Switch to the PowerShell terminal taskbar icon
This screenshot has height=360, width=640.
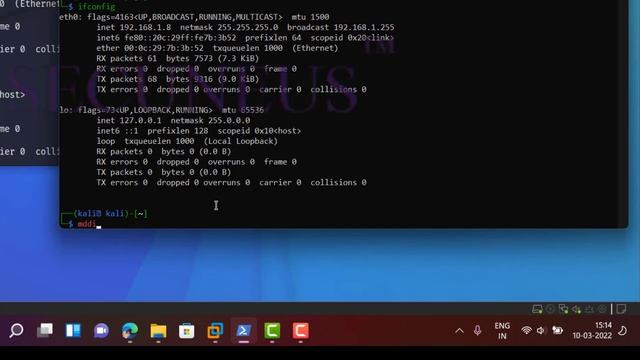point(244,330)
